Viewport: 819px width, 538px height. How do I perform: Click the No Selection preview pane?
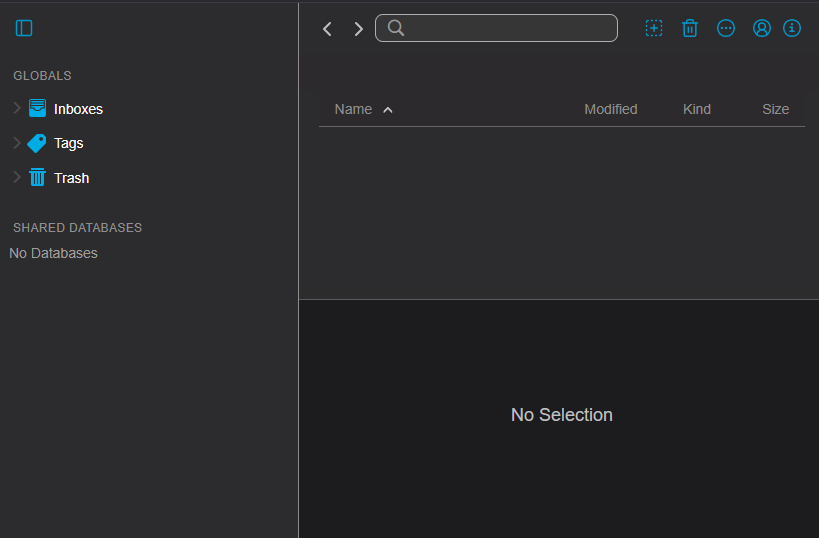click(561, 415)
